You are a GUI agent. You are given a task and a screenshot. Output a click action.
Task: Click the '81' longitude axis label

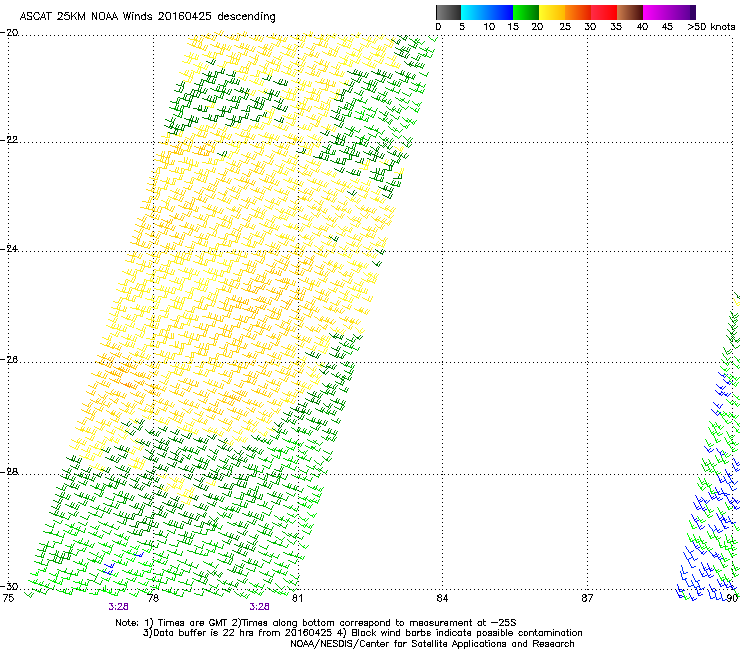pyautogui.click(x=297, y=599)
